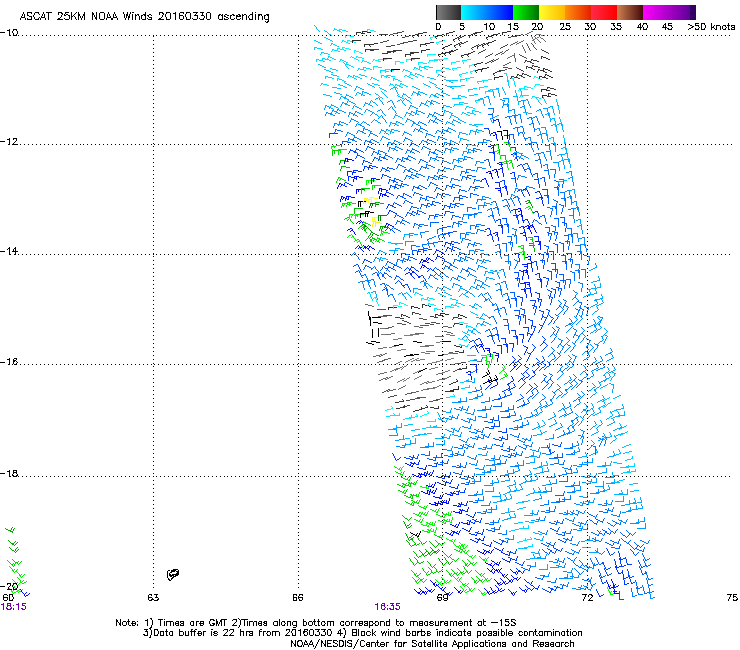Click the green wind barbs on the far left edge

[x=16, y=559]
